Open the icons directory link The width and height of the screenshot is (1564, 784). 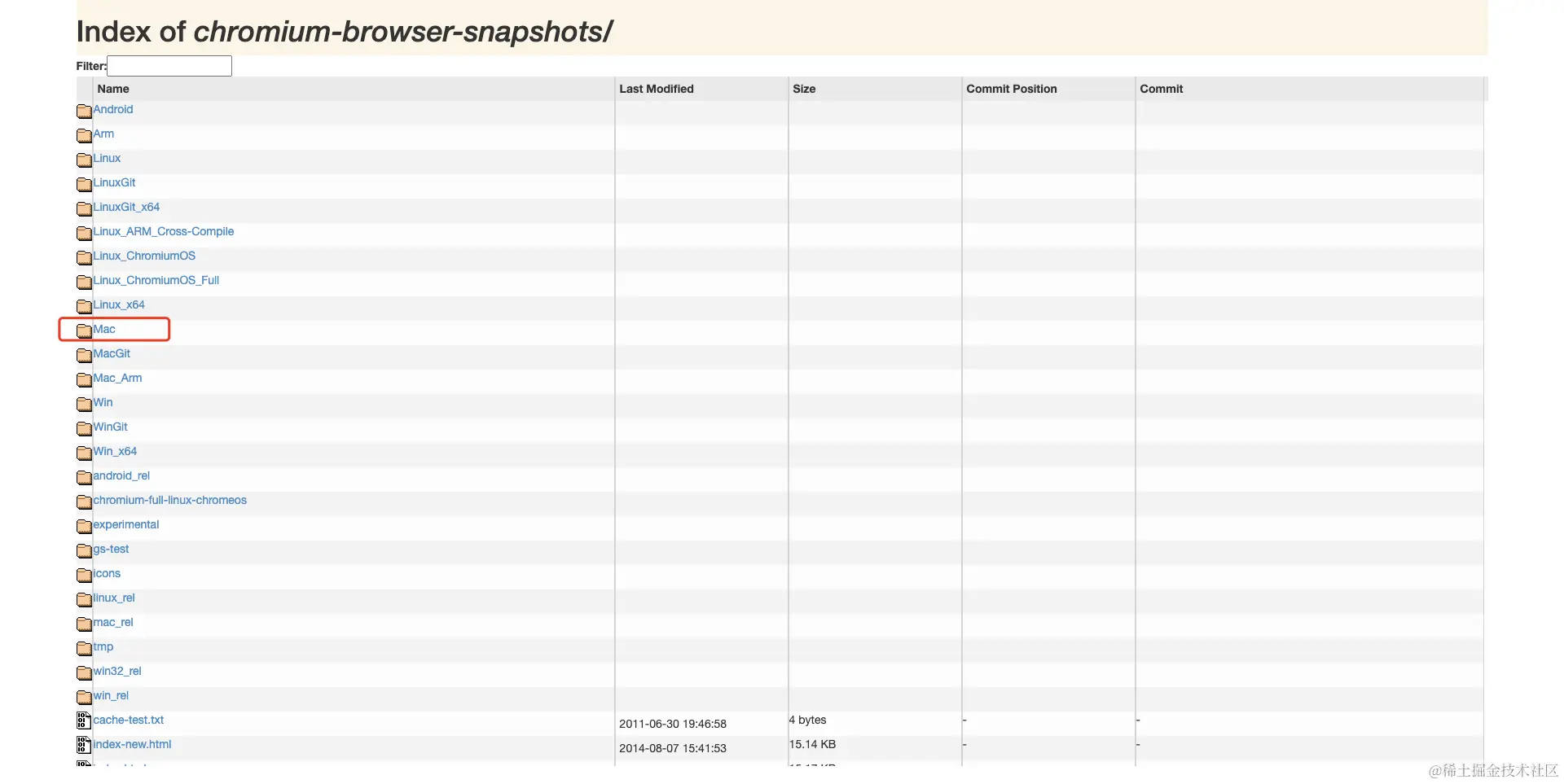click(107, 573)
